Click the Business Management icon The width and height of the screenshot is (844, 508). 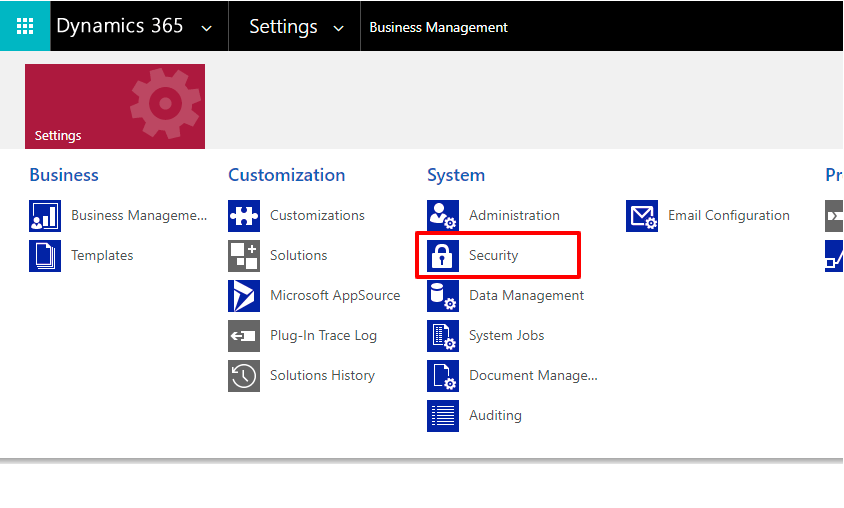coord(45,216)
